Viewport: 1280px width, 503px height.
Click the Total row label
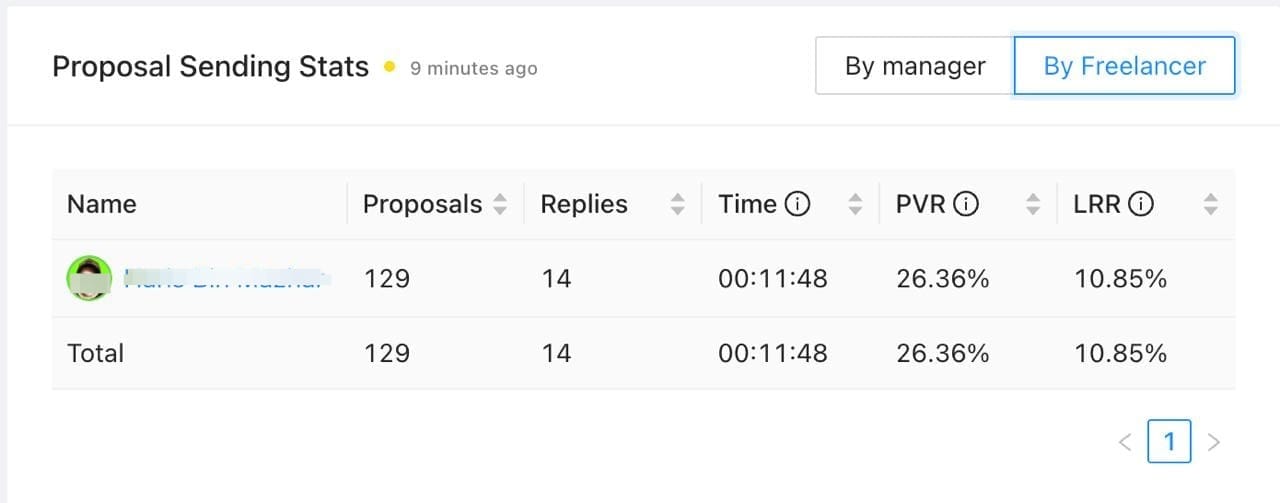(x=96, y=353)
